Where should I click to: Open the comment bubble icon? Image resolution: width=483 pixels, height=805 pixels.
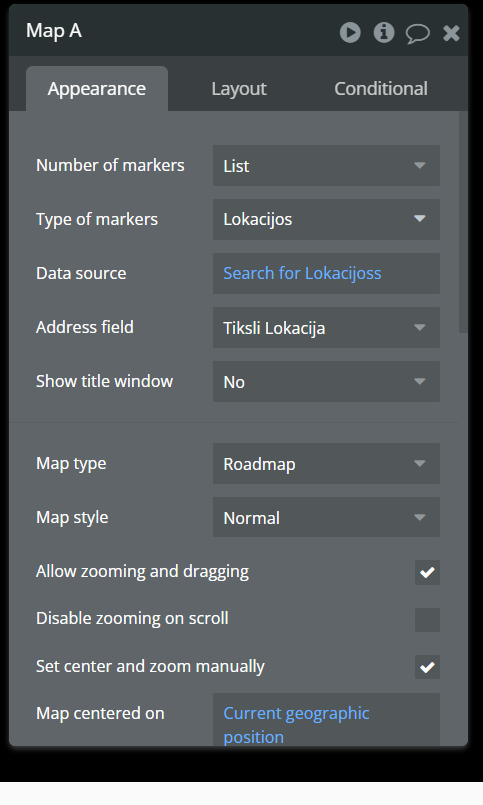417,34
